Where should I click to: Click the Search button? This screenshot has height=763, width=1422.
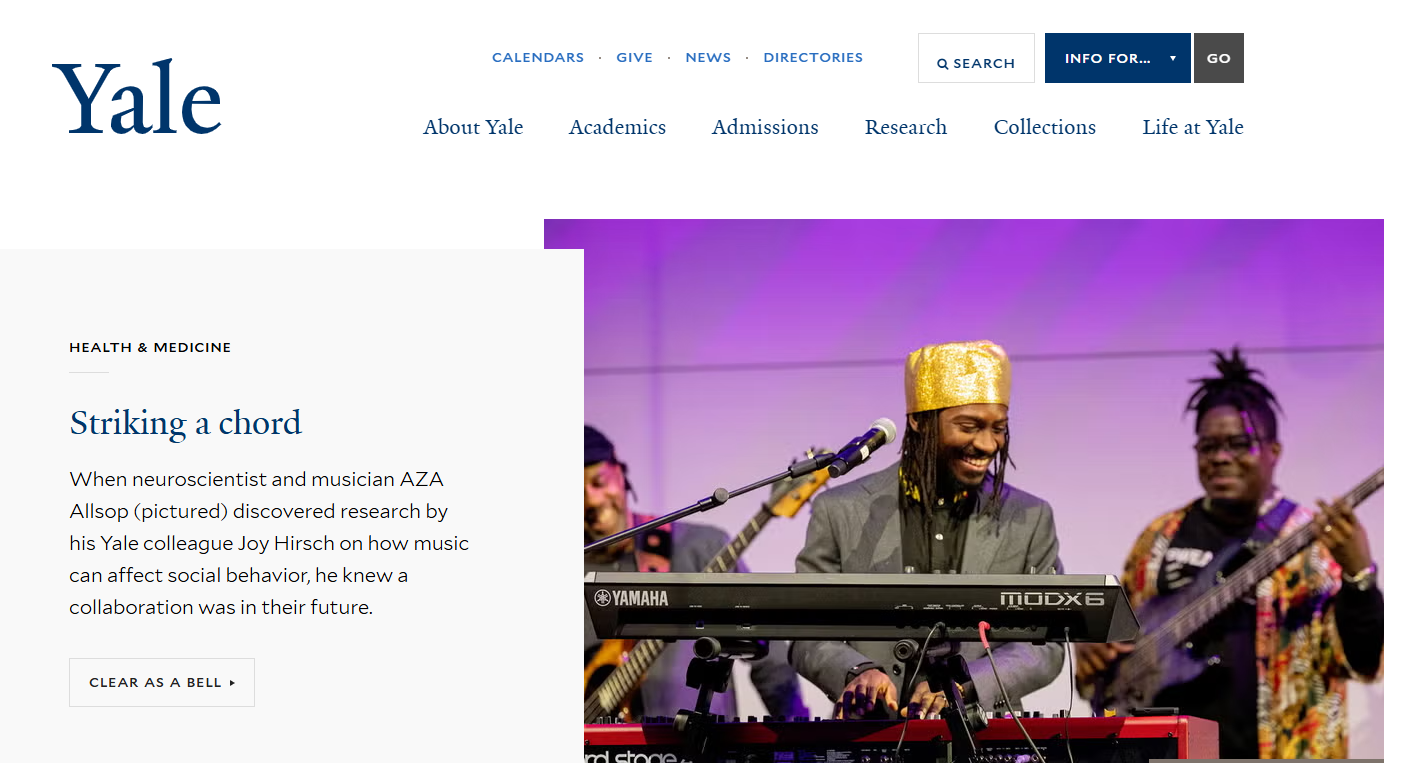tap(976, 58)
